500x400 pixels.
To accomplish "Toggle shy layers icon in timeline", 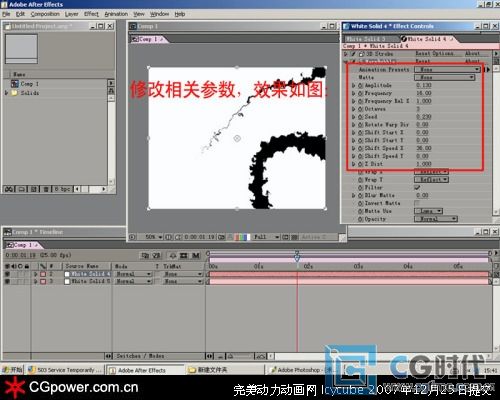I will (173, 256).
